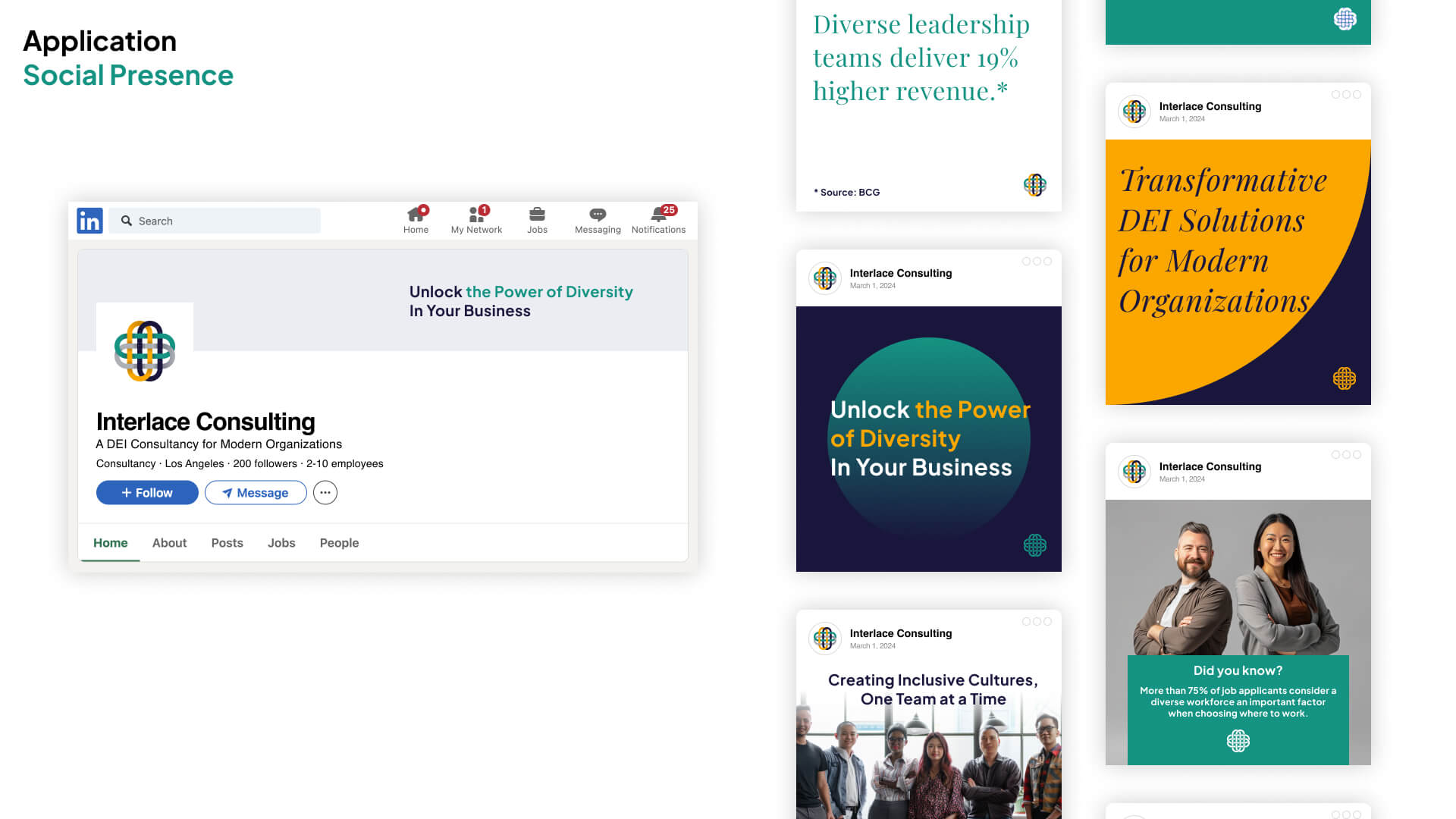Viewport: 1456px width, 819px height.
Task: Click the "Los Angeles" location text
Action: (x=194, y=464)
